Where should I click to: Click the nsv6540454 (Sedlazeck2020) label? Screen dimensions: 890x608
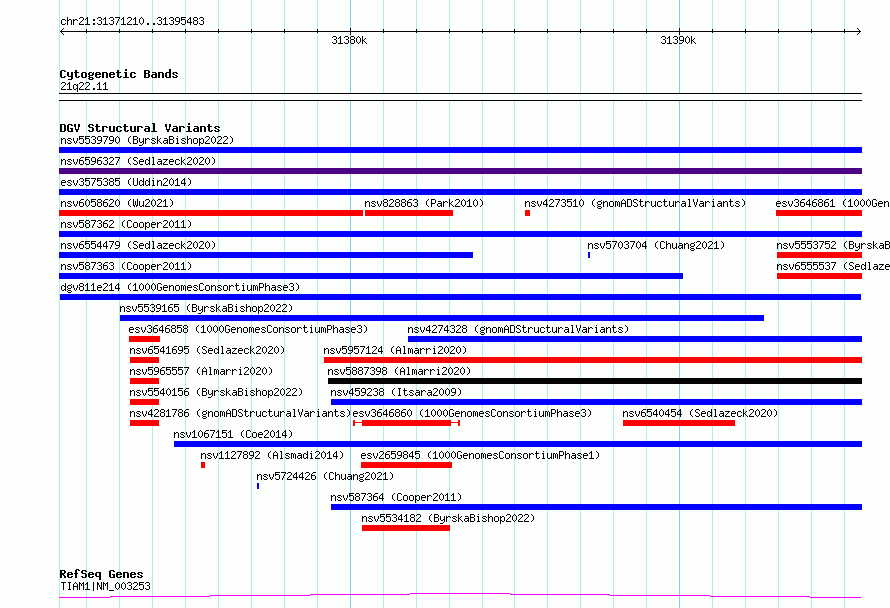pyautogui.click(x=700, y=413)
